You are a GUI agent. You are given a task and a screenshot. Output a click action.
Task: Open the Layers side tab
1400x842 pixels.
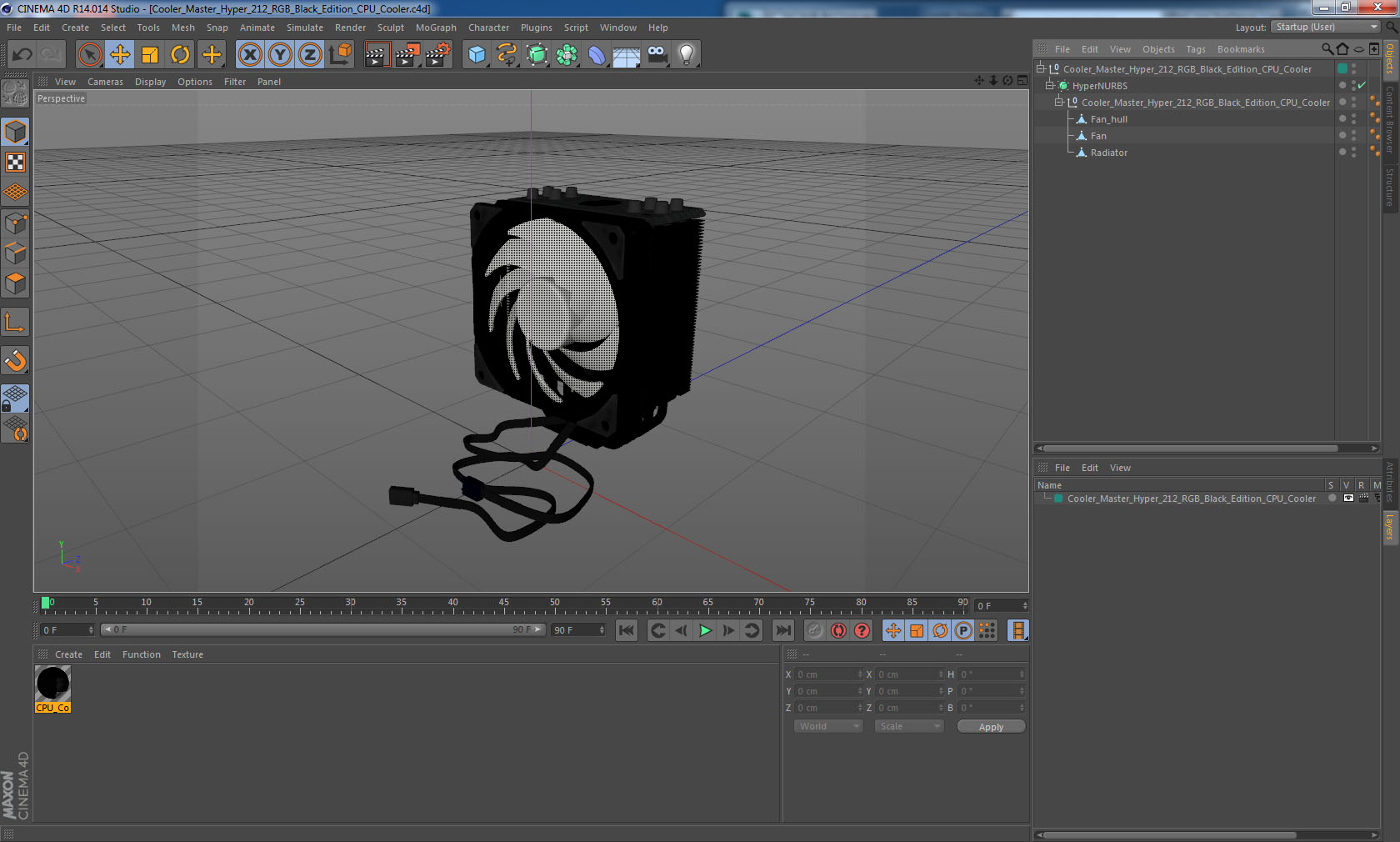point(1390,528)
